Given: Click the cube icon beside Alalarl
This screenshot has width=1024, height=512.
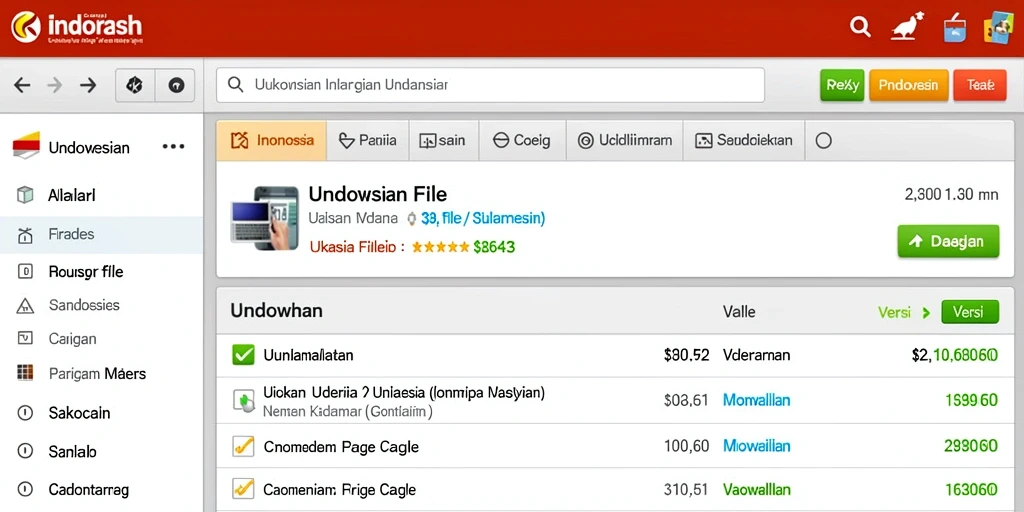Looking at the screenshot, I should tap(25, 195).
